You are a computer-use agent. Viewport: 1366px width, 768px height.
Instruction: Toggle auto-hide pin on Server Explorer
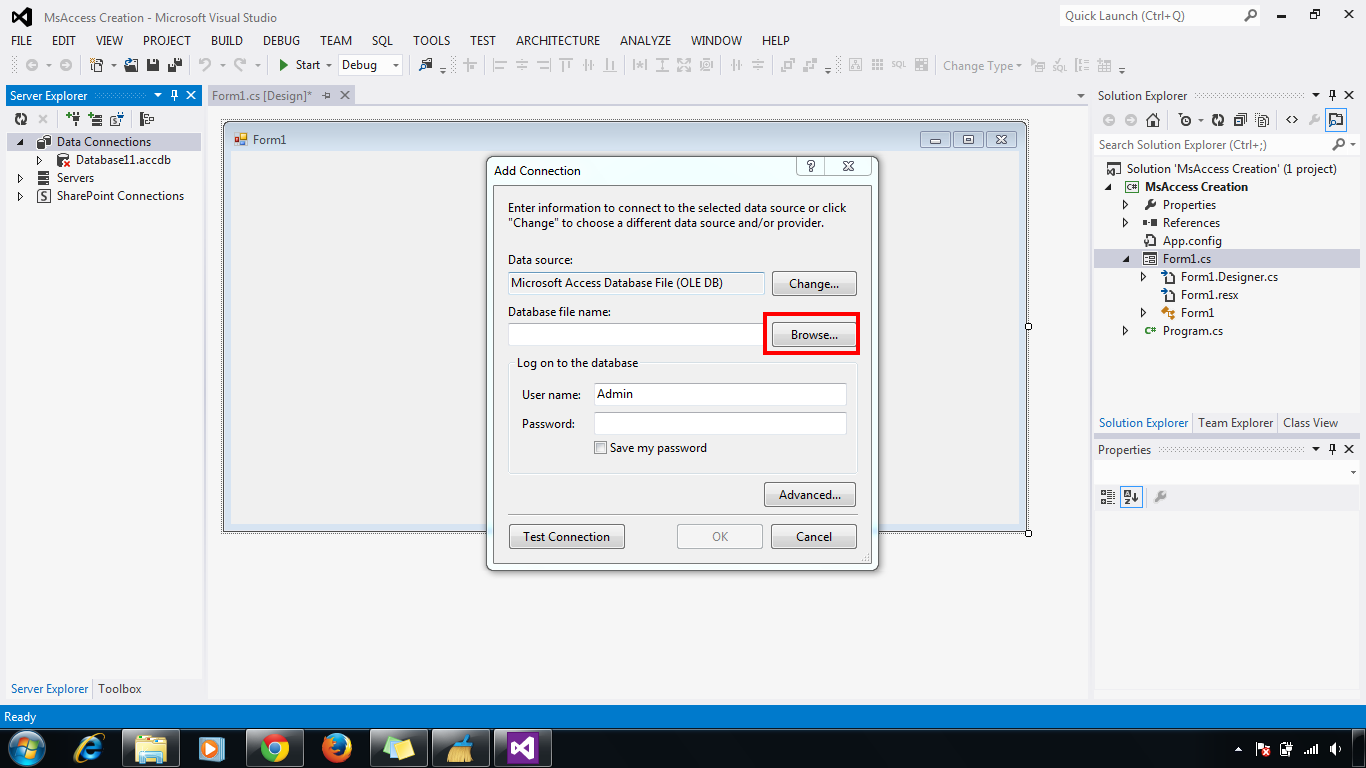pos(174,95)
